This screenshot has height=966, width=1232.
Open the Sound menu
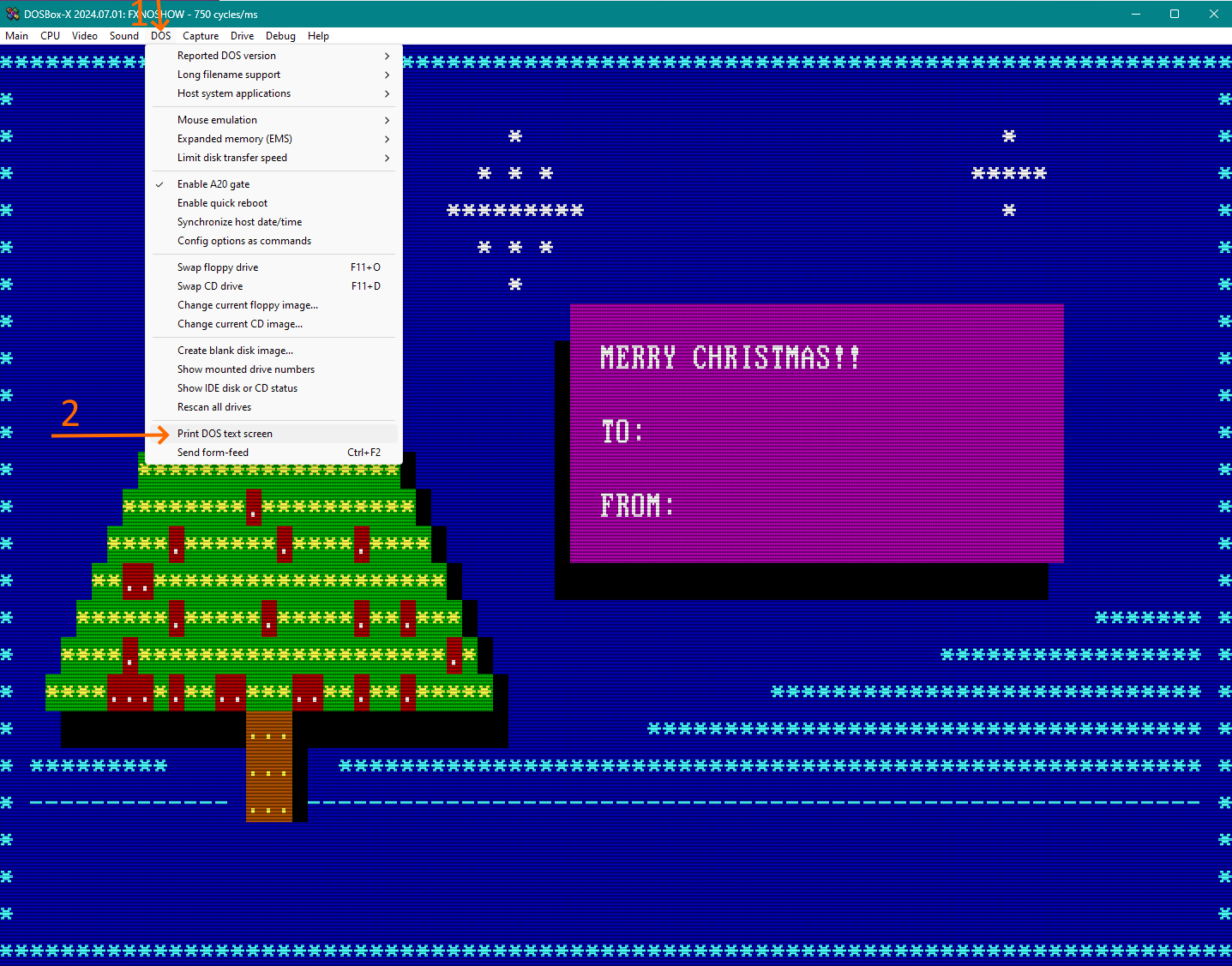point(124,36)
